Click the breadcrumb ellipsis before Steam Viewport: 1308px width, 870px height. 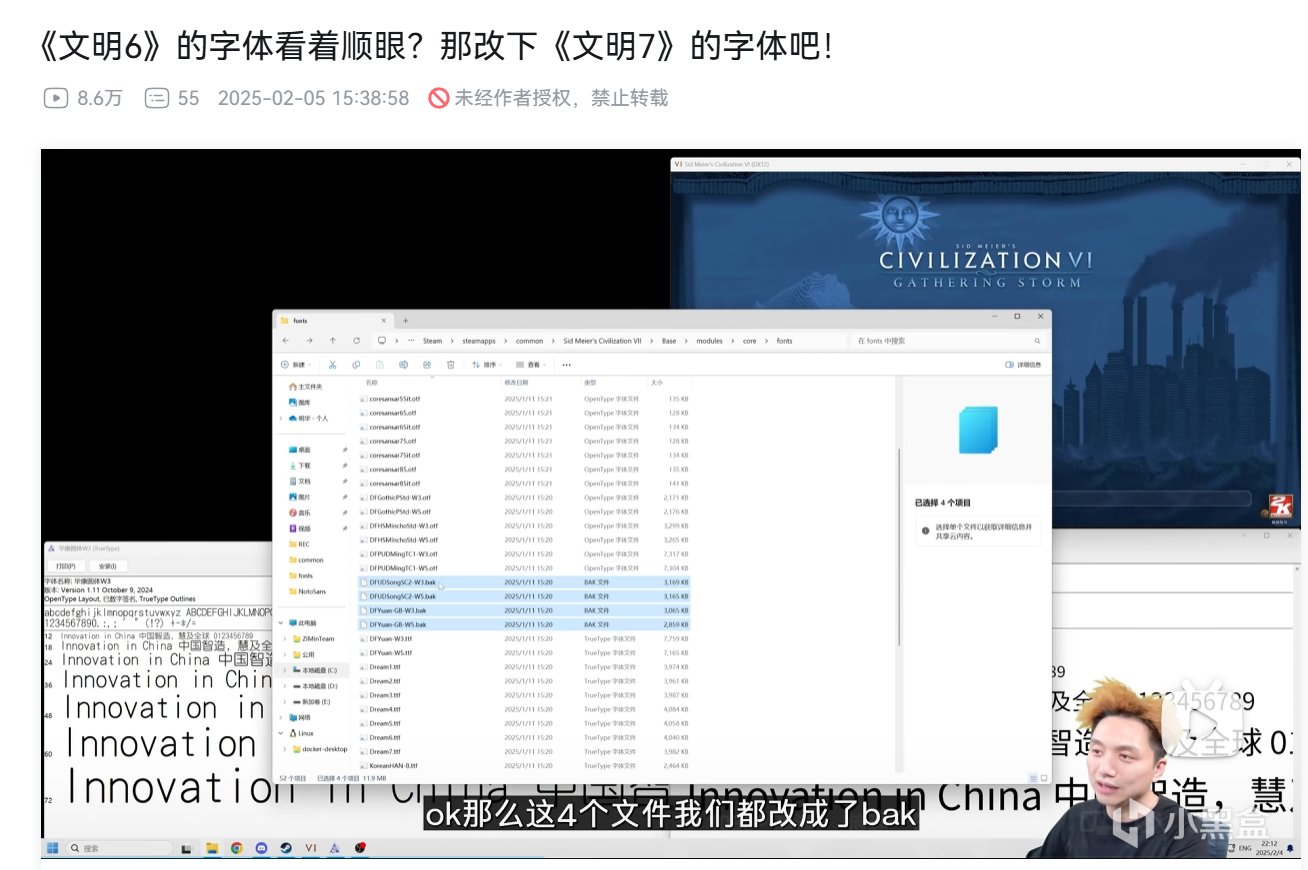coord(412,341)
